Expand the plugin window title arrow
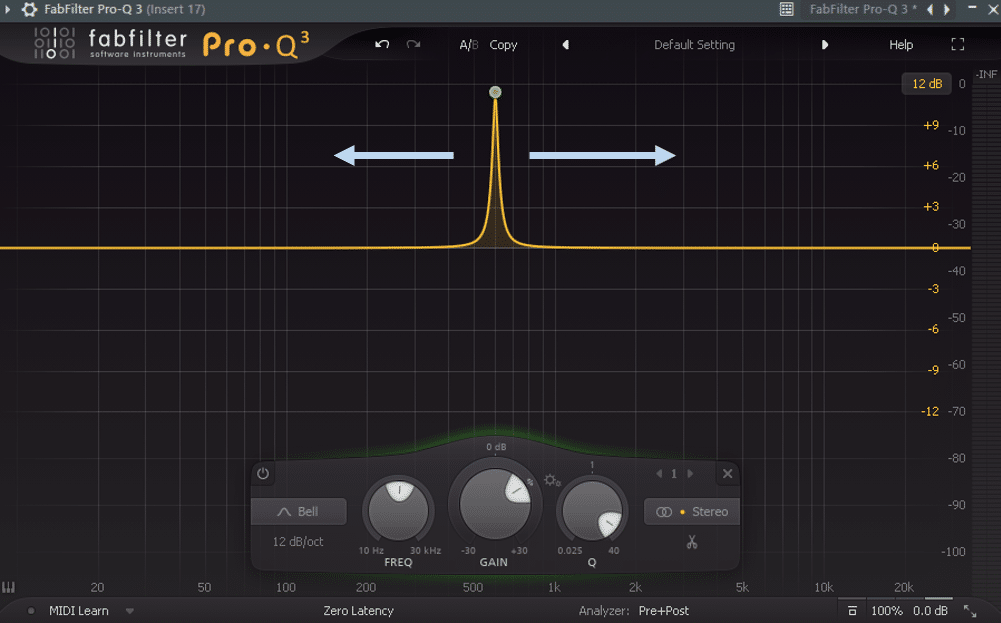Viewport: 1001px width, 623px height. point(7,9)
